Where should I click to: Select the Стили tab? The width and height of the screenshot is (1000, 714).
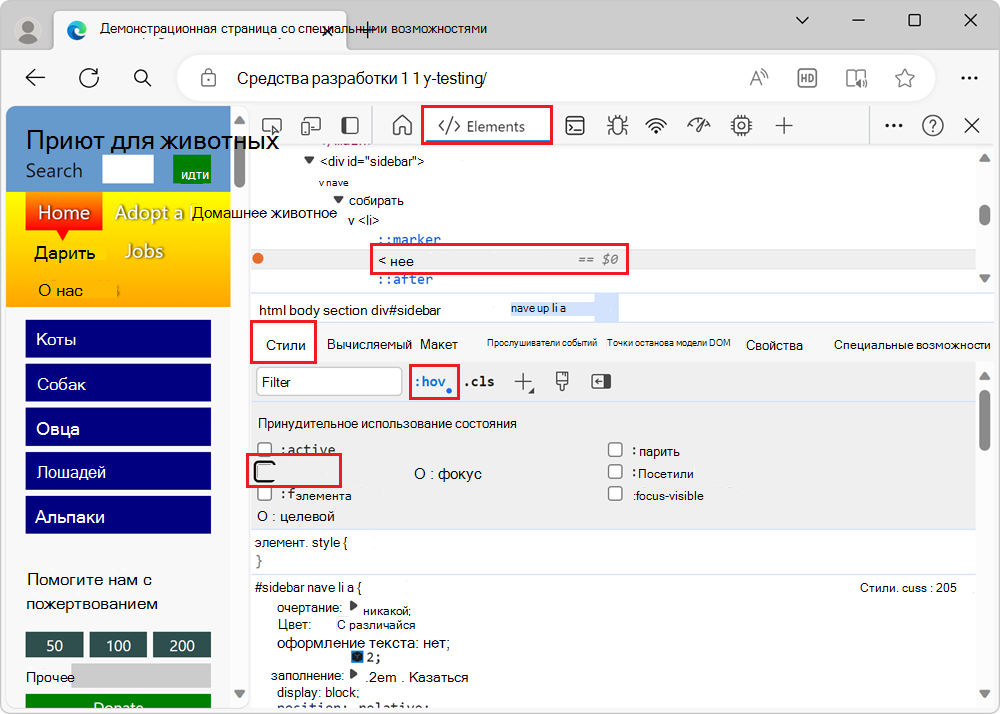[285, 345]
